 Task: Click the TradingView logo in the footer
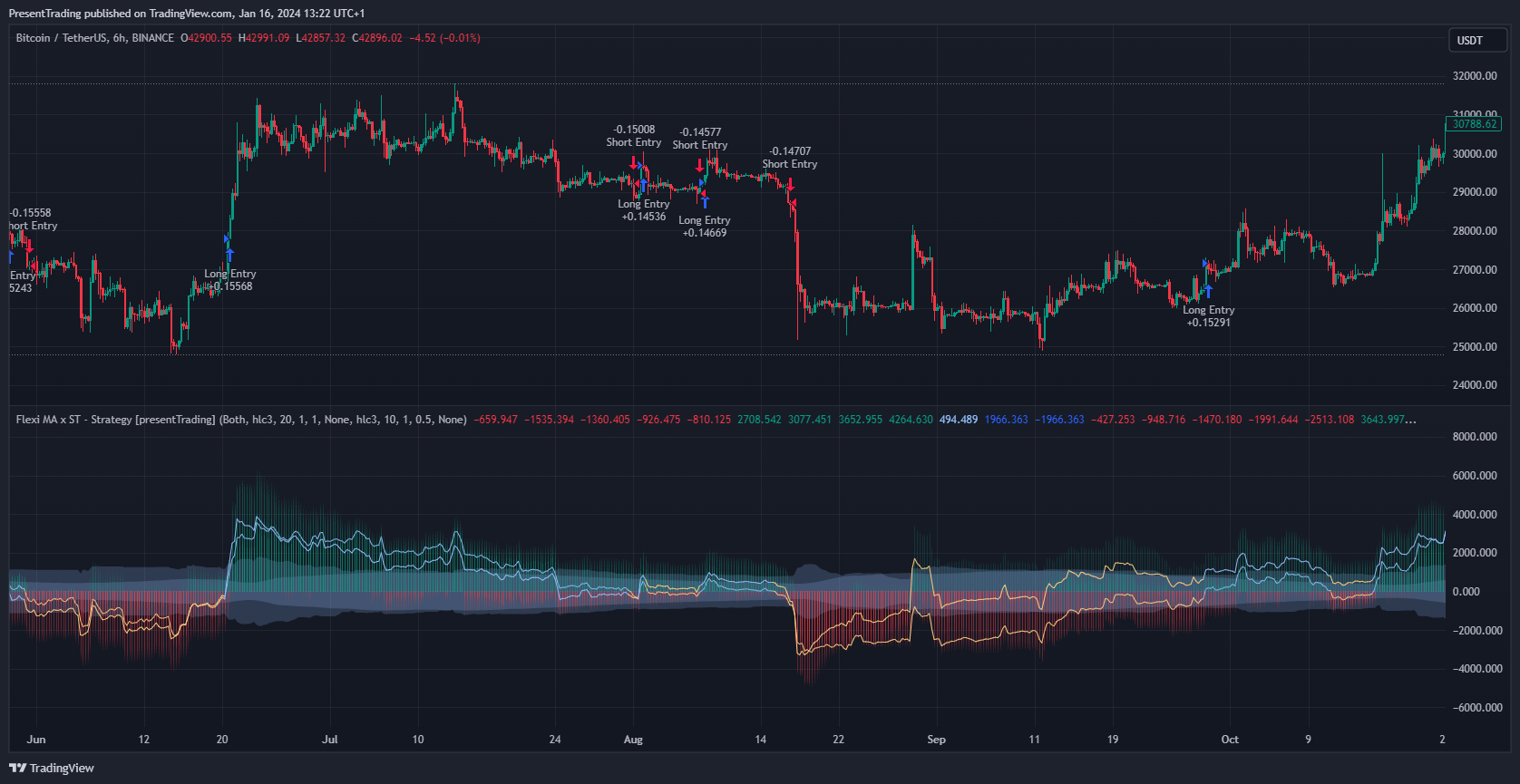tap(52, 768)
